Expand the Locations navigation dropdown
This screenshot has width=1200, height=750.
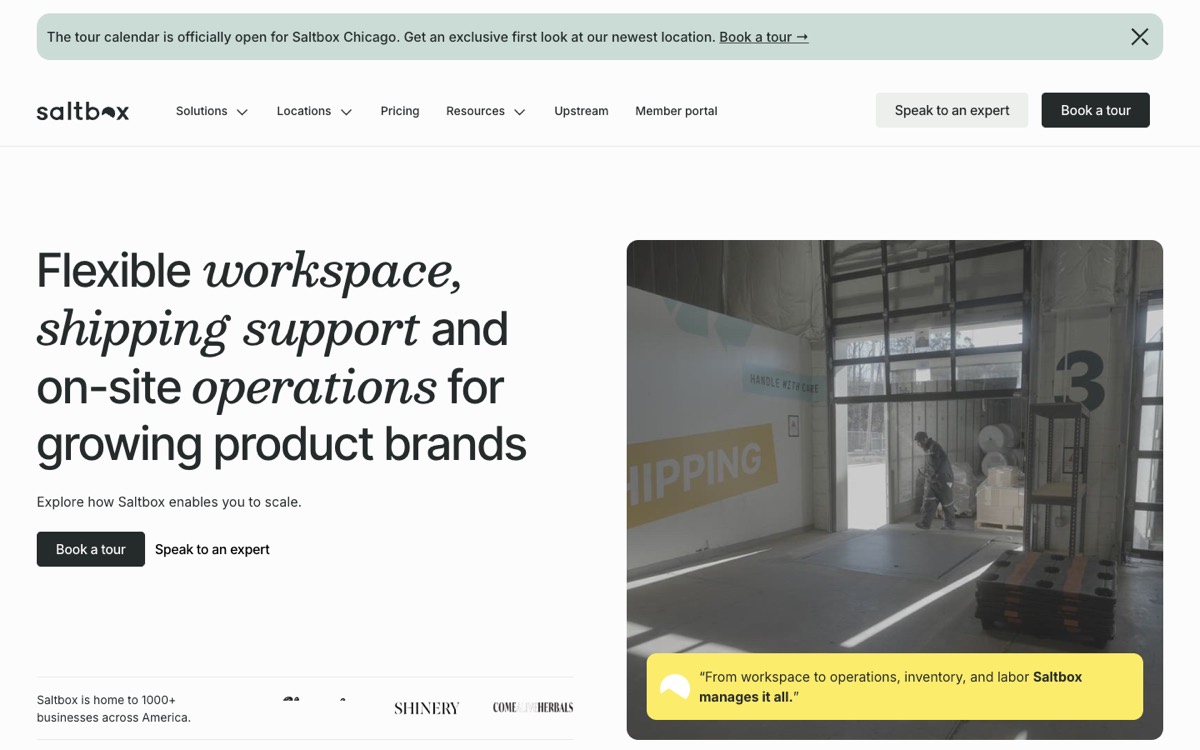click(x=314, y=111)
